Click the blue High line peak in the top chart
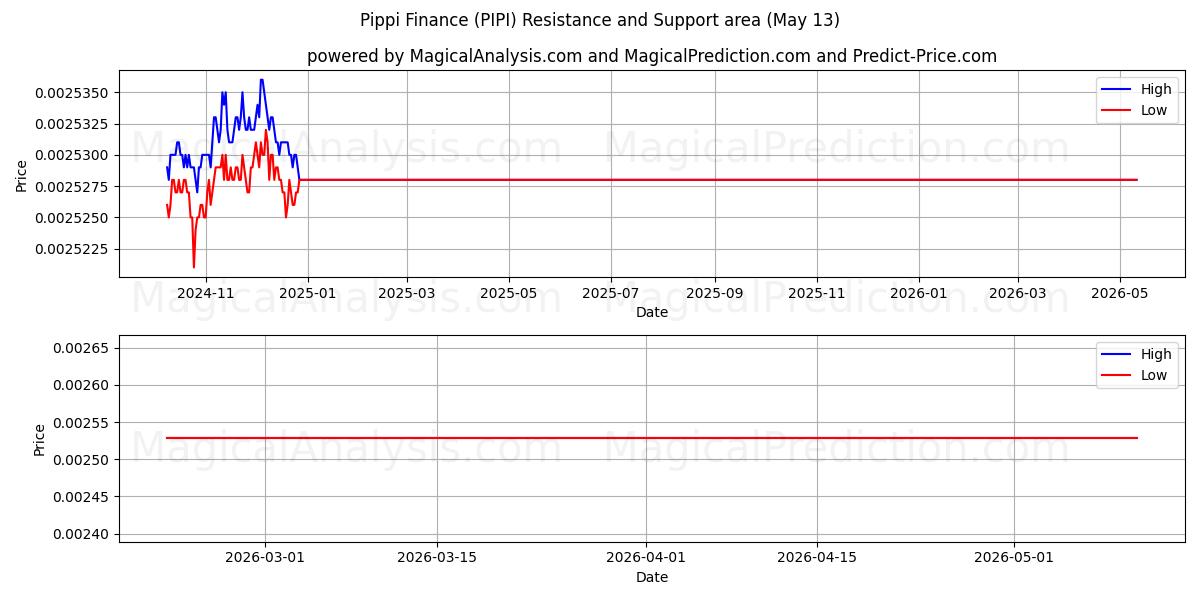This screenshot has height=600, width=1200. [261, 80]
